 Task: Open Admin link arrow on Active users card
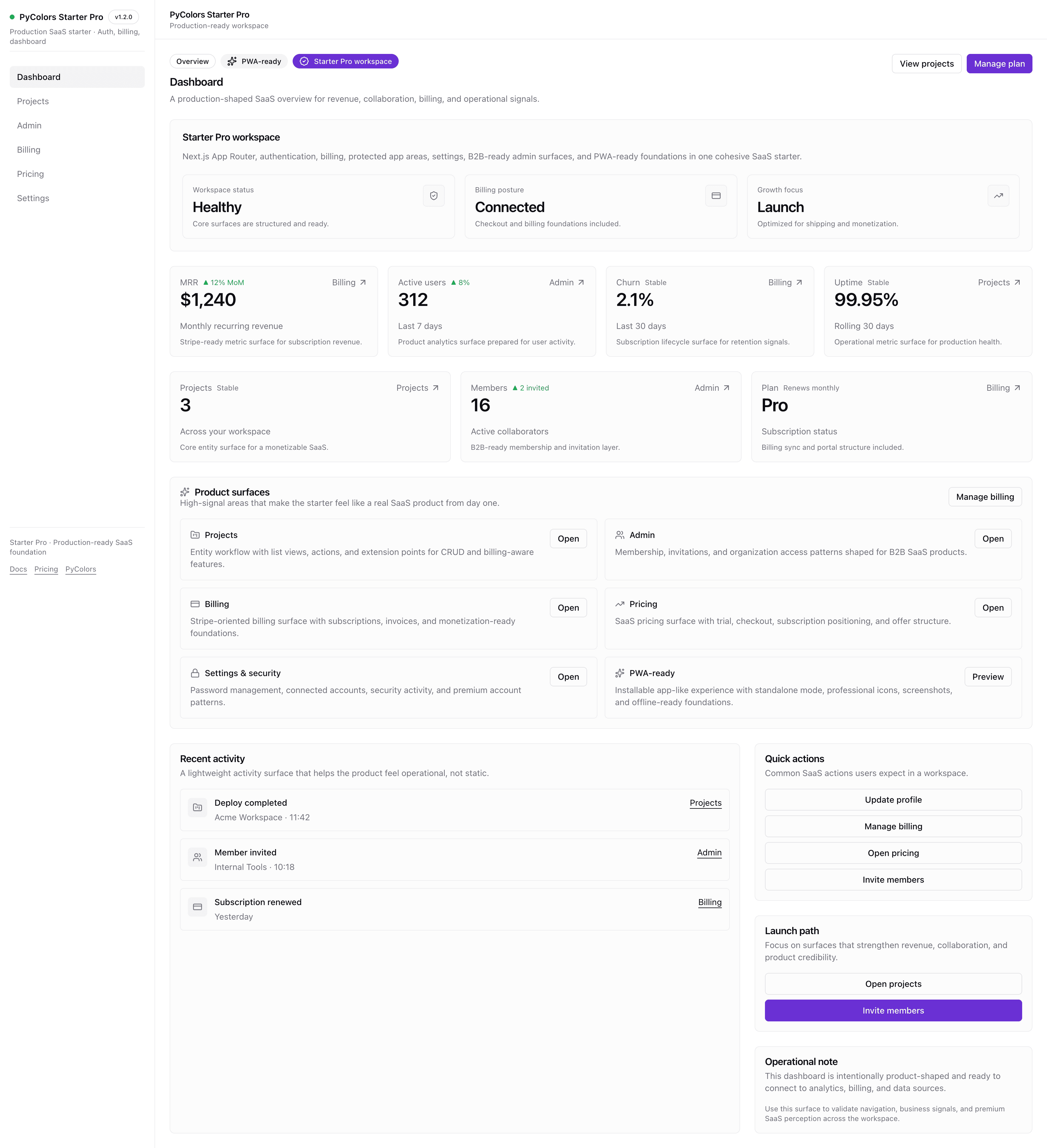point(581,282)
